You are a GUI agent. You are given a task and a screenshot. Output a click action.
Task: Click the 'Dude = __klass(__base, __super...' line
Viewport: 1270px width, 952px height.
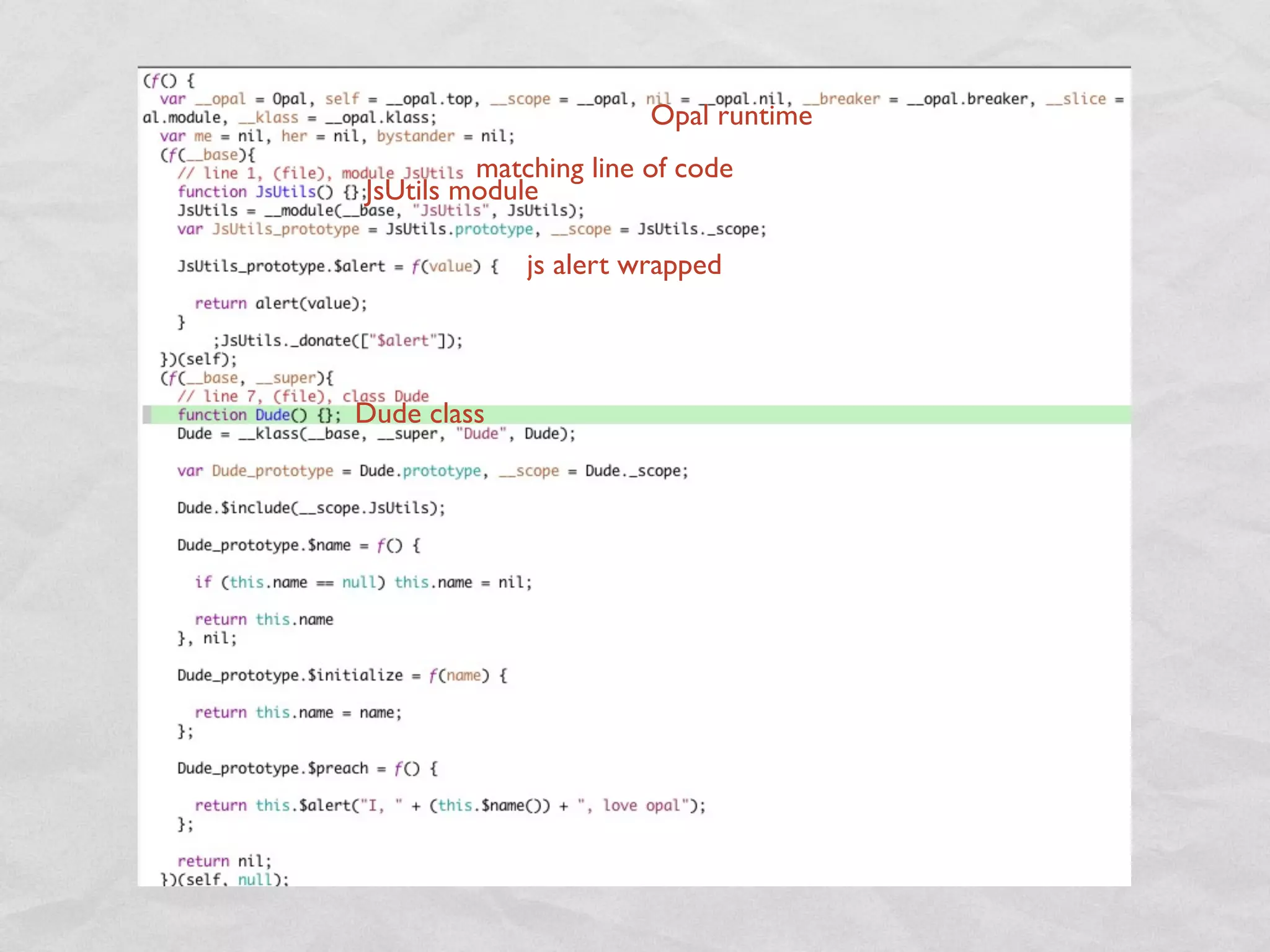tap(376, 434)
